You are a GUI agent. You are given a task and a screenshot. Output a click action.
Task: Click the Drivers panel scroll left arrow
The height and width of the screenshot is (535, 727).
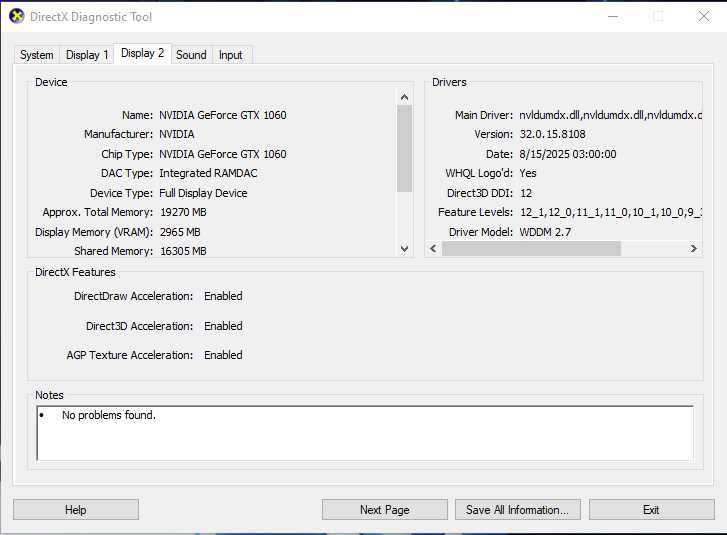[x=433, y=248]
